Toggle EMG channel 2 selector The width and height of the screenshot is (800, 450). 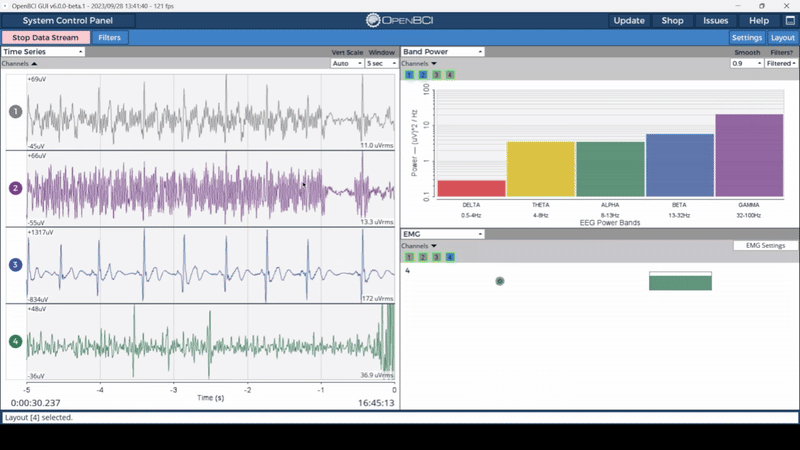(x=422, y=257)
